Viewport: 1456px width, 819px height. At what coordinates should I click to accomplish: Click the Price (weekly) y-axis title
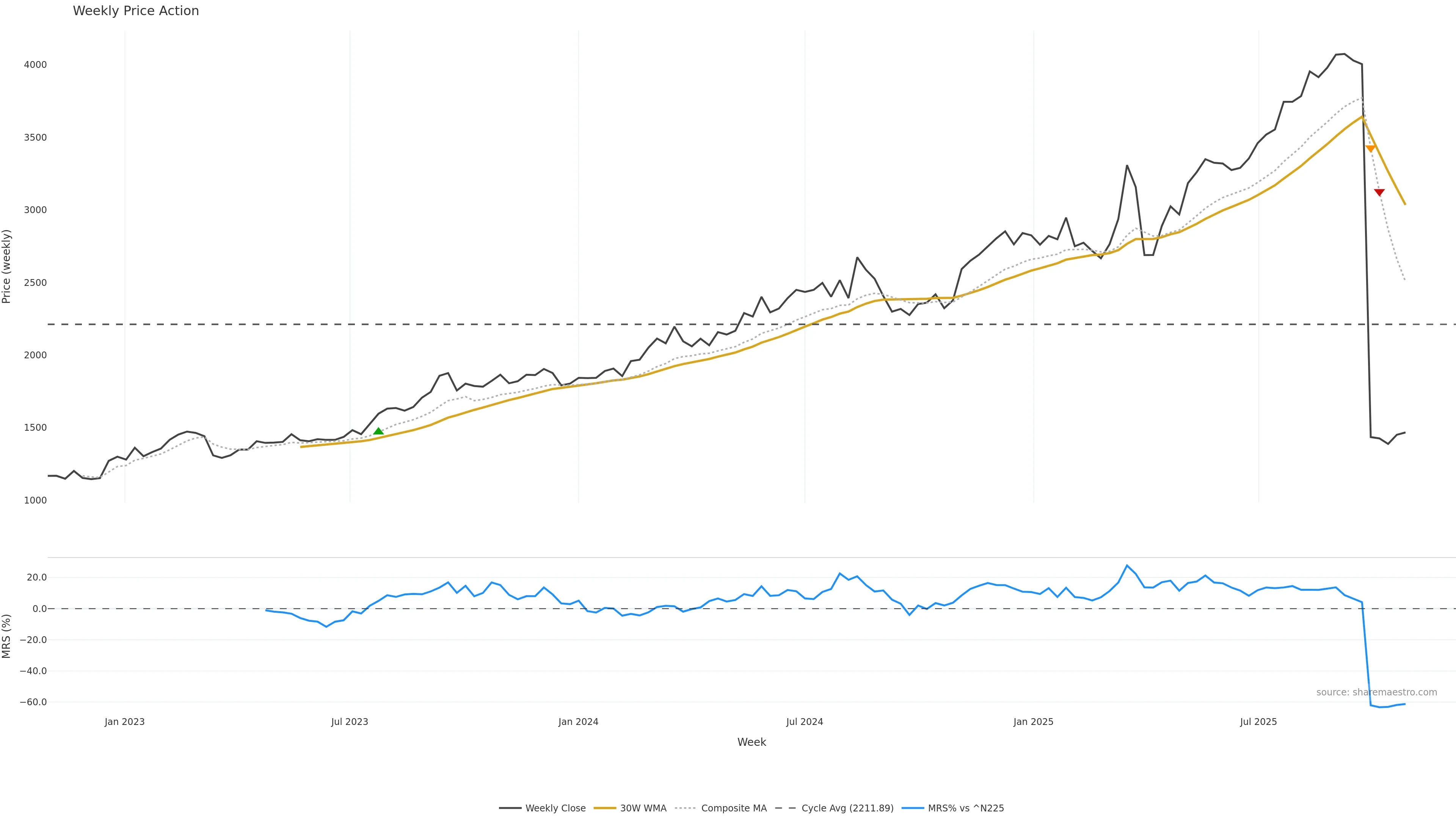pyautogui.click(x=7, y=266)
